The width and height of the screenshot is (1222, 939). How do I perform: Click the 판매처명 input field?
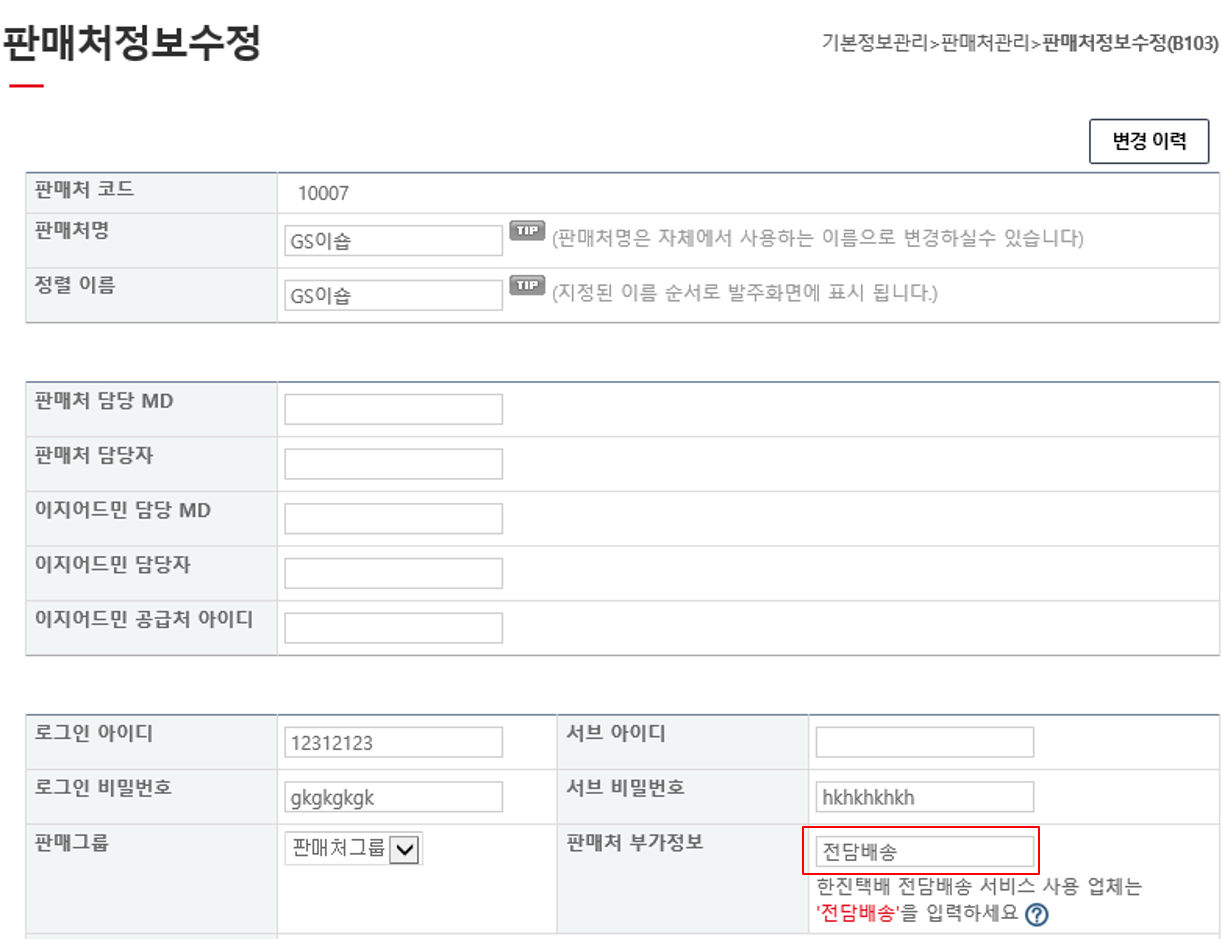(x=393, y=241)
